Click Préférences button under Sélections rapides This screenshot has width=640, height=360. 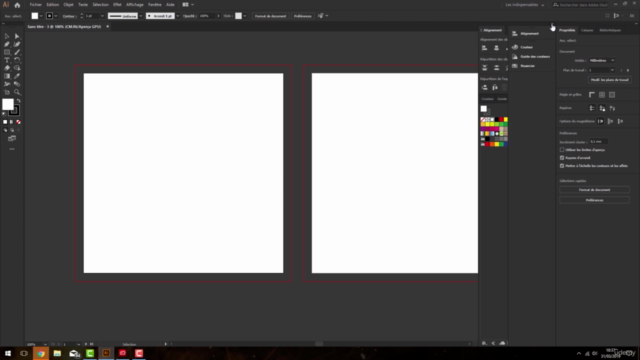[594, 200]
